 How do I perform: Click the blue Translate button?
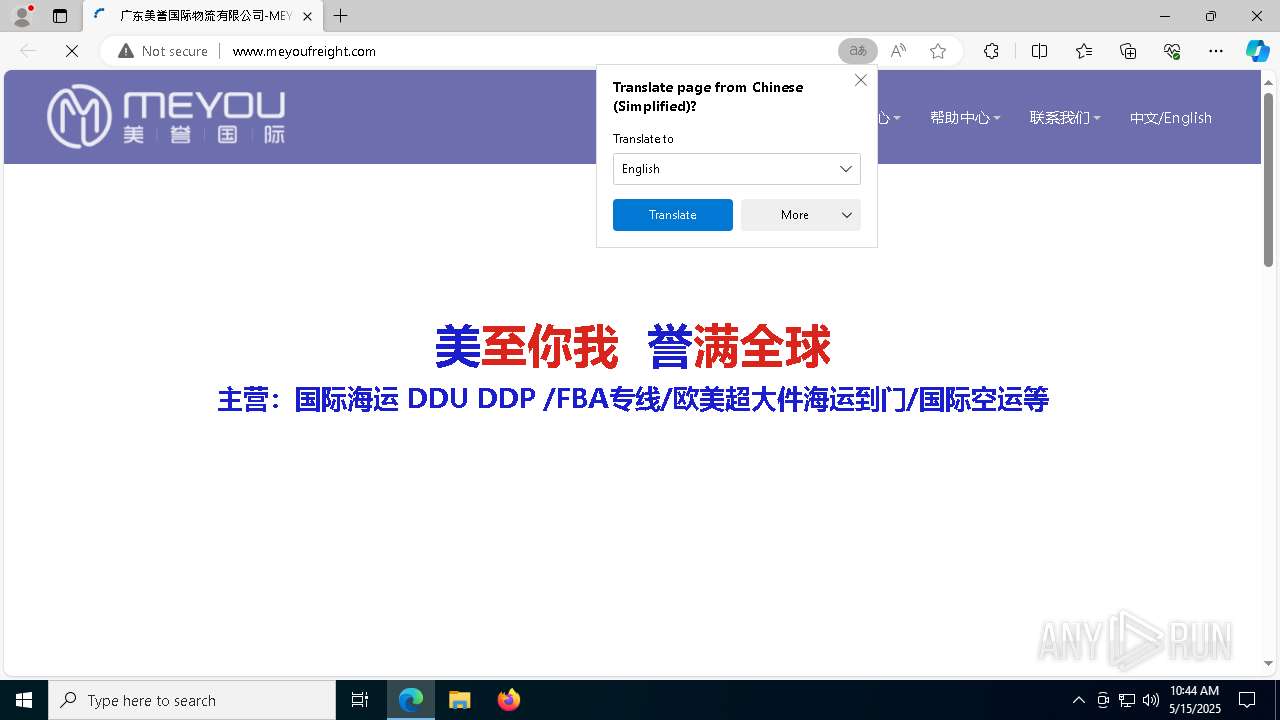tap(672, 215)
